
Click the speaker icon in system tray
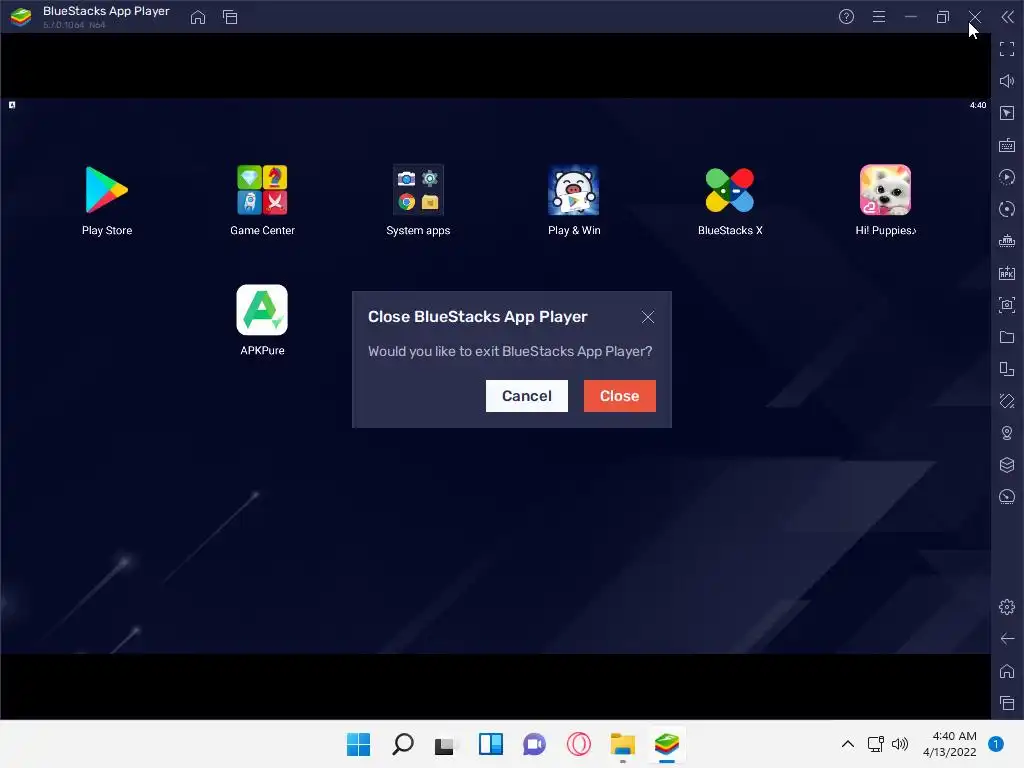tap(900, 744)
